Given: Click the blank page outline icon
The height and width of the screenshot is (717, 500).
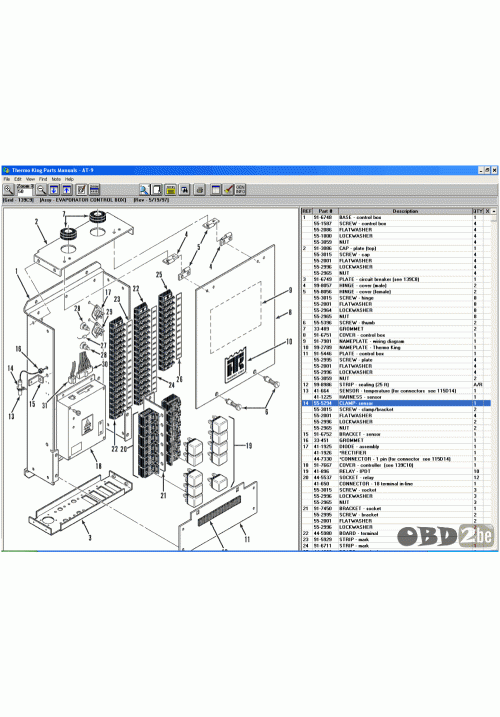Looking at the screenshot, I should (x=157, y=189).
